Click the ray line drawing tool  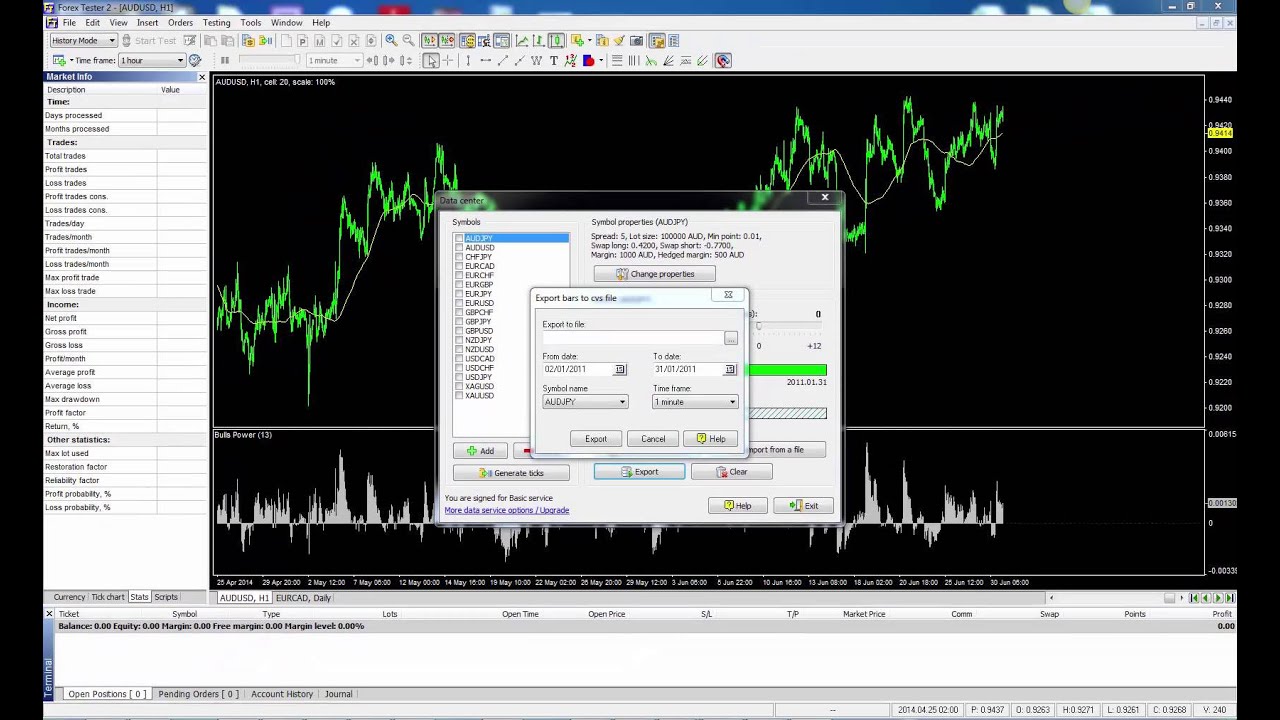[519, 61]
